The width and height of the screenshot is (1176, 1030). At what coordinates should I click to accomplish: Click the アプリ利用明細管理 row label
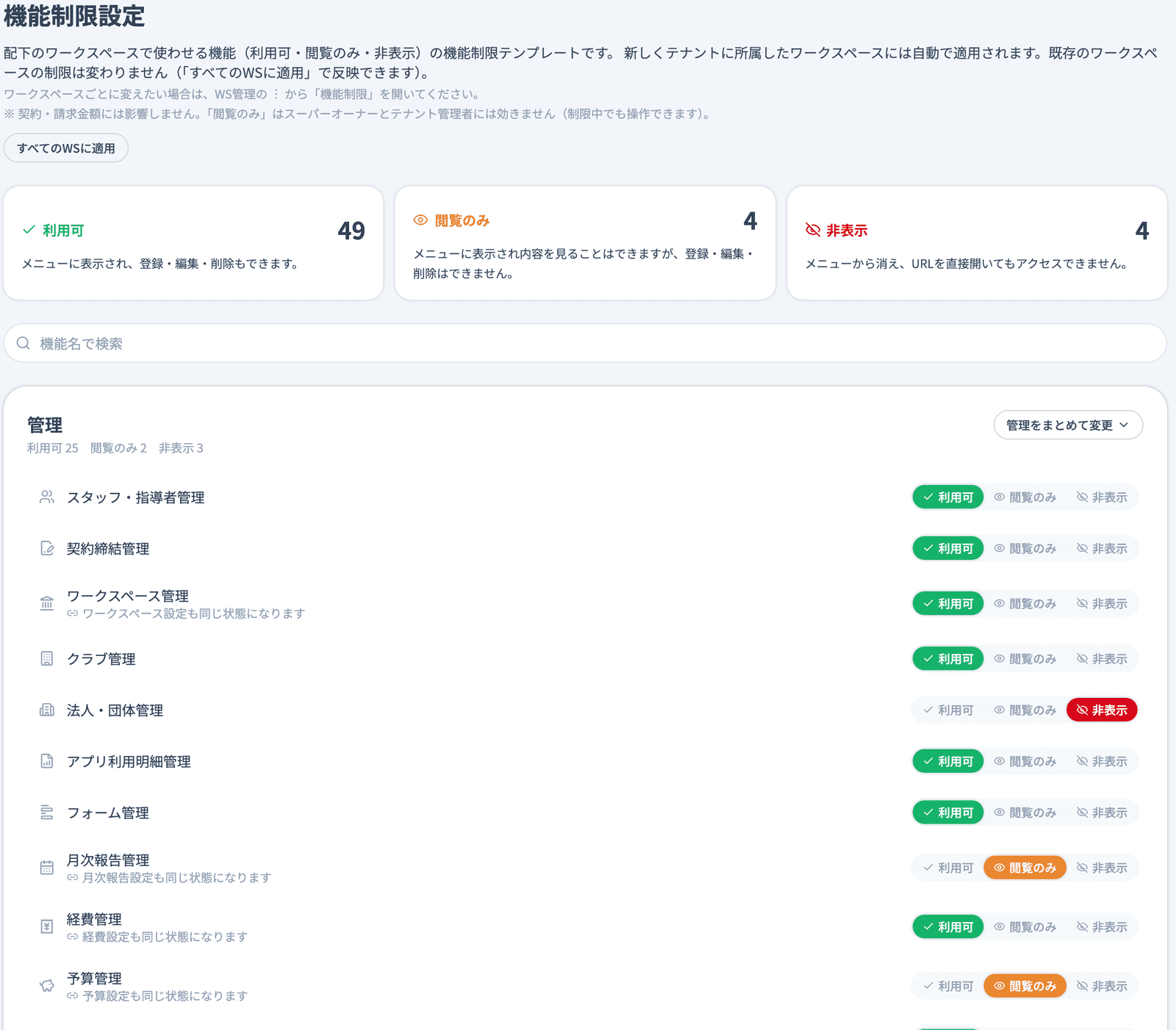pyautogui.click(x=129, y=762)
